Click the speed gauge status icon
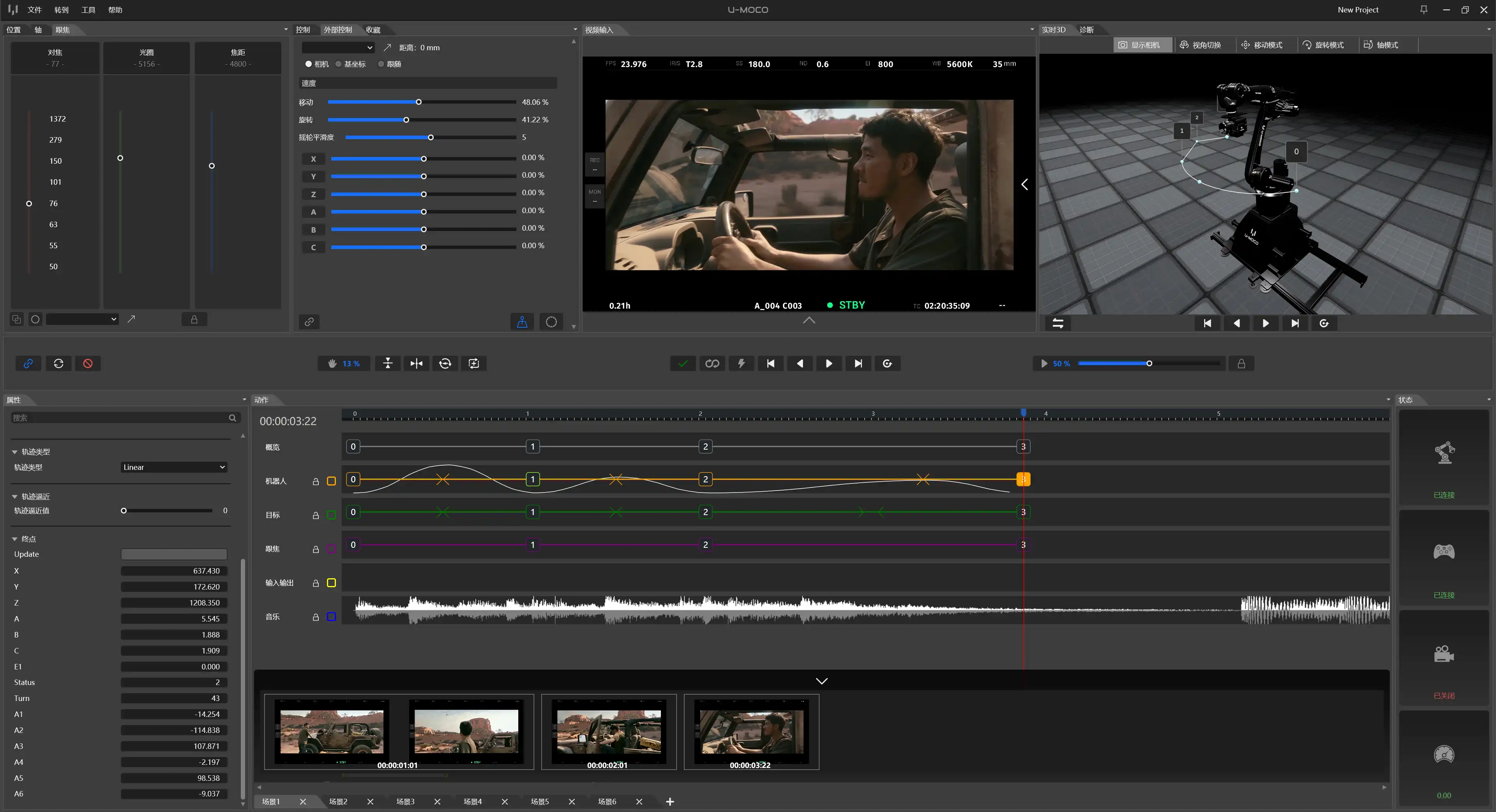The height and width of the screenshot is (812, 1496). pyautogui.click(x=1444, y=754)
